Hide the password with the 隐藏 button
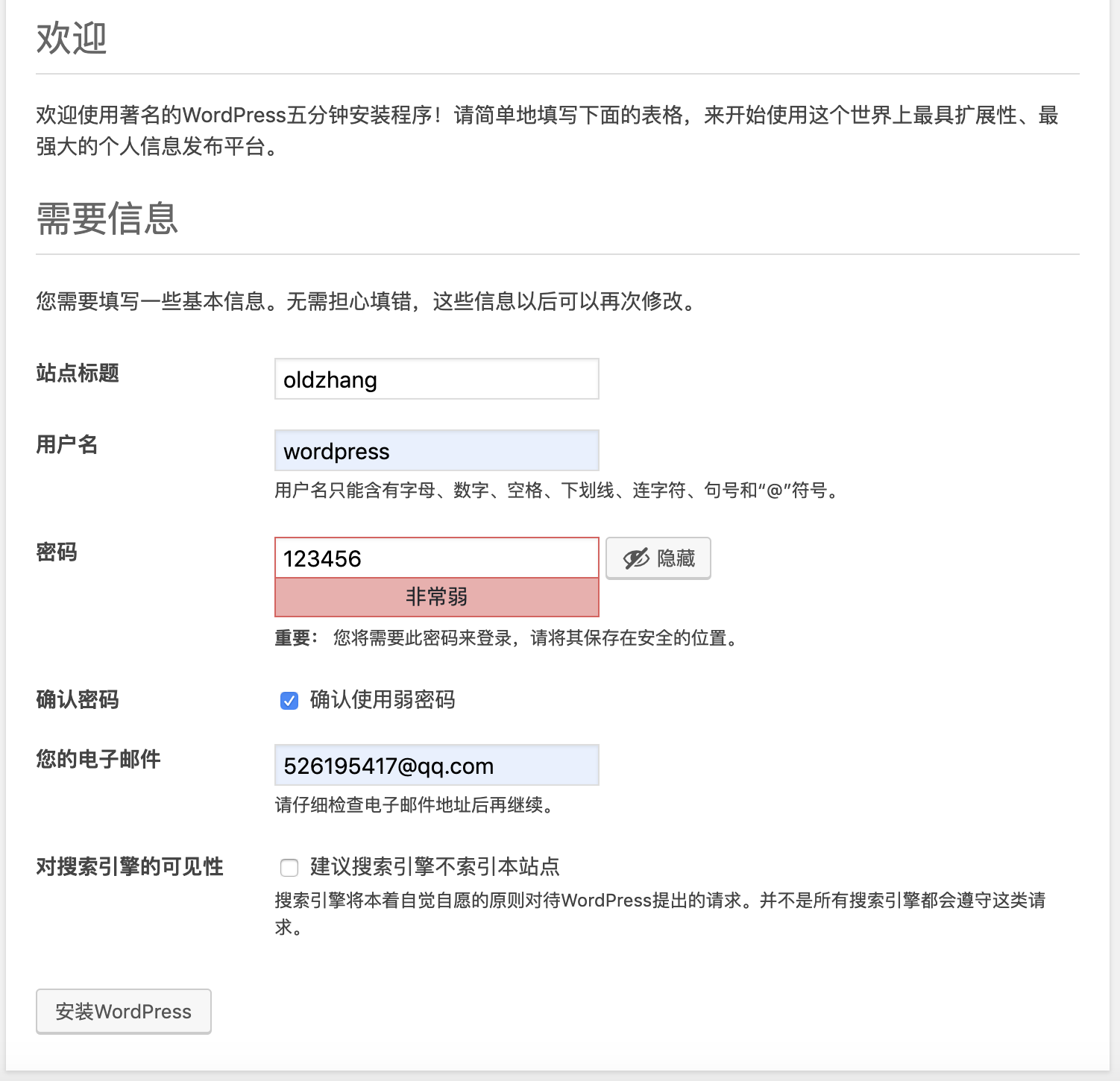The image size is (1120, 1081). tap(658, 558)
